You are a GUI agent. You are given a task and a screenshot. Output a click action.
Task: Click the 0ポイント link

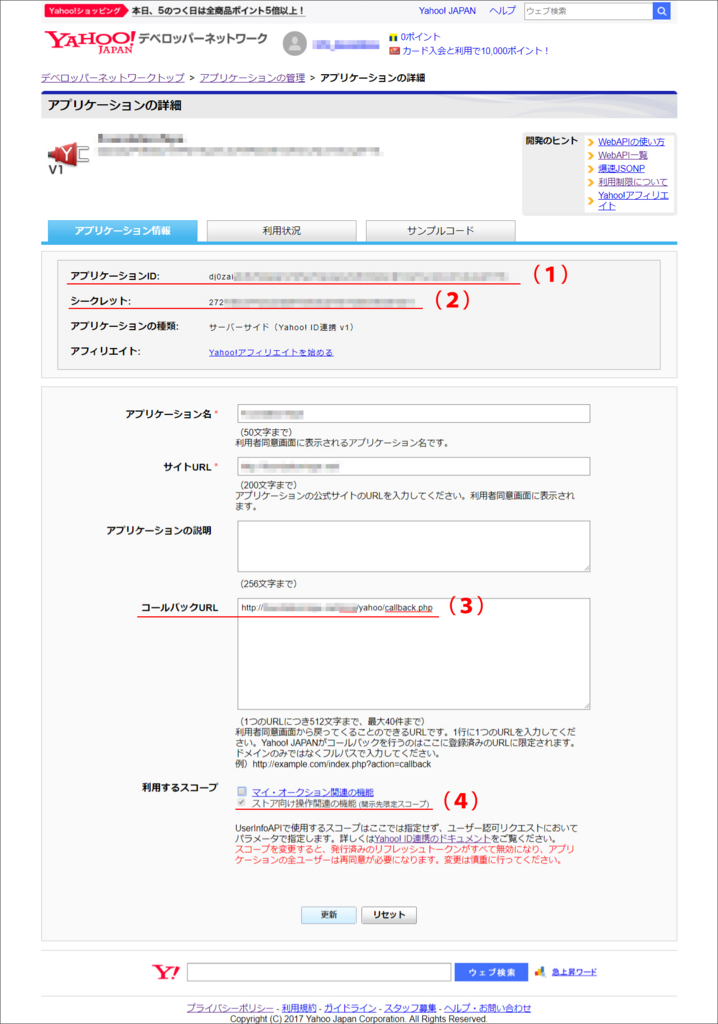(x=420, y=37)
